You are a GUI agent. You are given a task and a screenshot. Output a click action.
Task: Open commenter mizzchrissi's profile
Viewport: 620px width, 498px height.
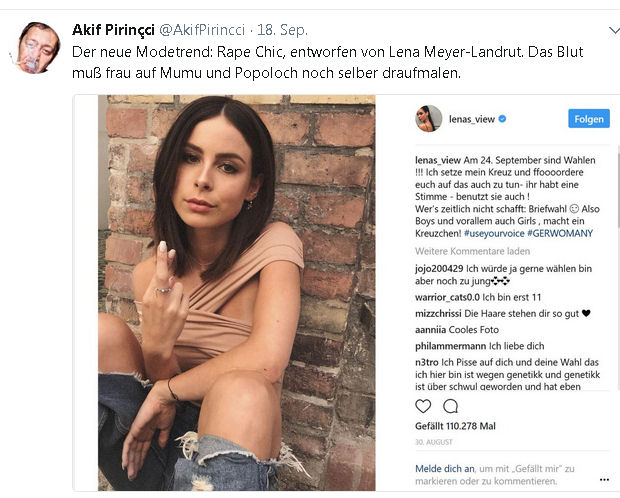pyautogui.click(x=438, y=314)
